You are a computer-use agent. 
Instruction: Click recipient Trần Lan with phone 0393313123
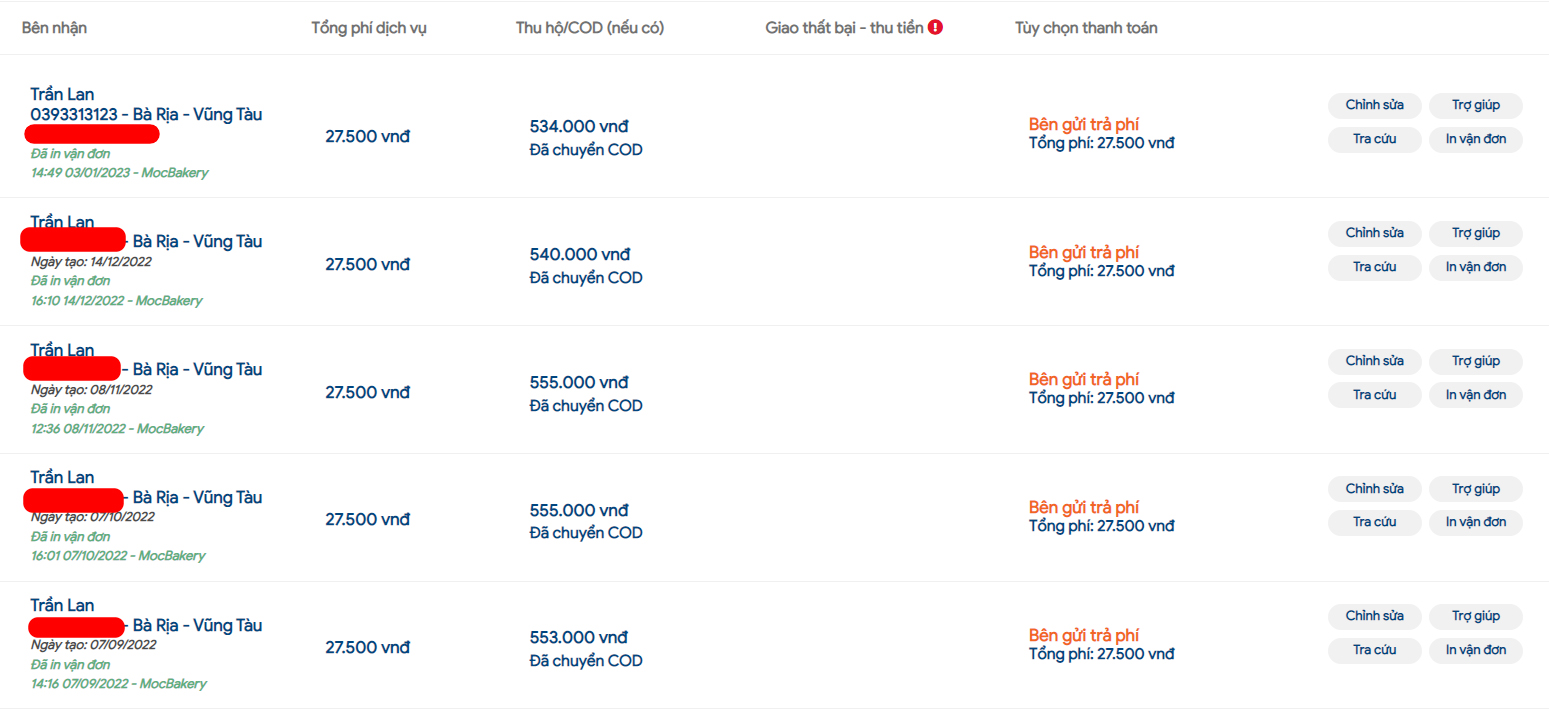tap(62, 94)
